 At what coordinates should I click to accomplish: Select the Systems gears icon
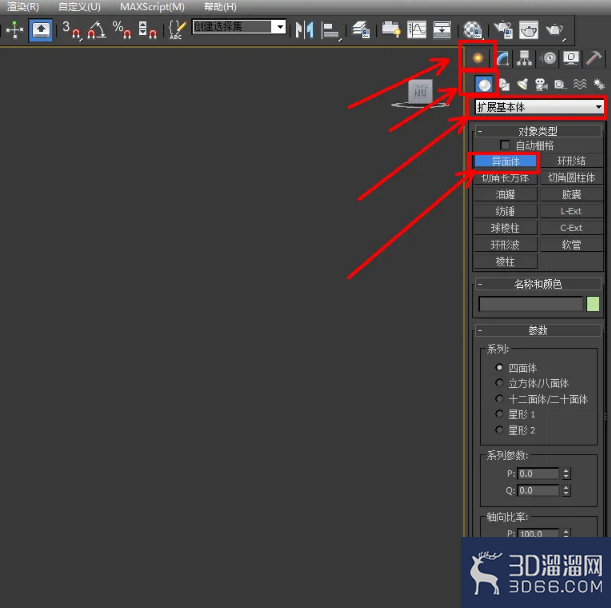(x=598, y=84)
